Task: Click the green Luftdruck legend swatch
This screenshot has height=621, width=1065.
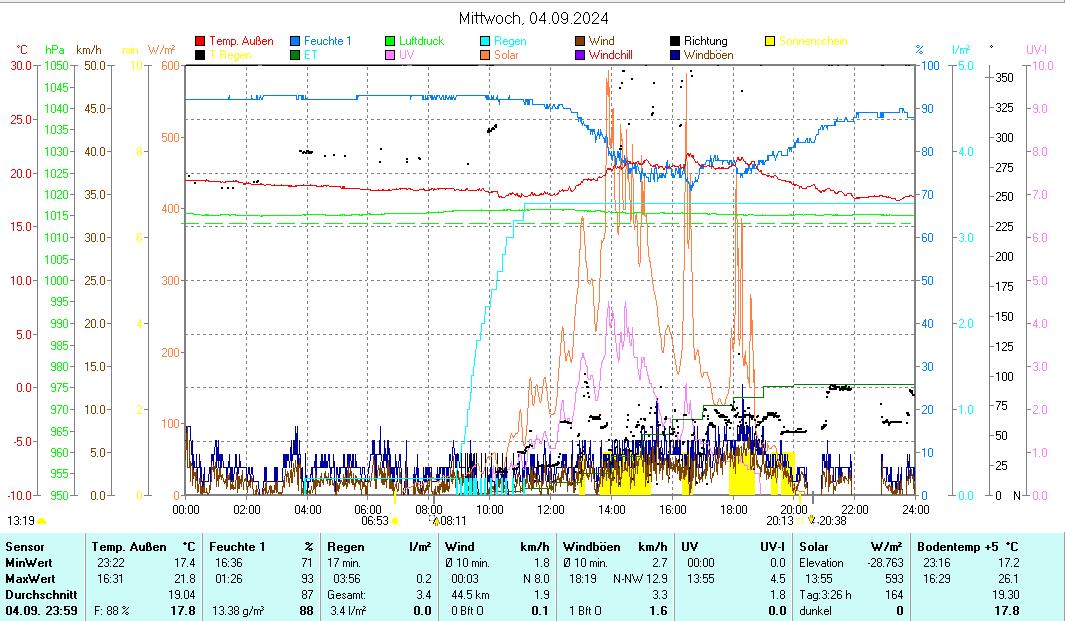Action: pyautogui.click(x=390, y=41)
